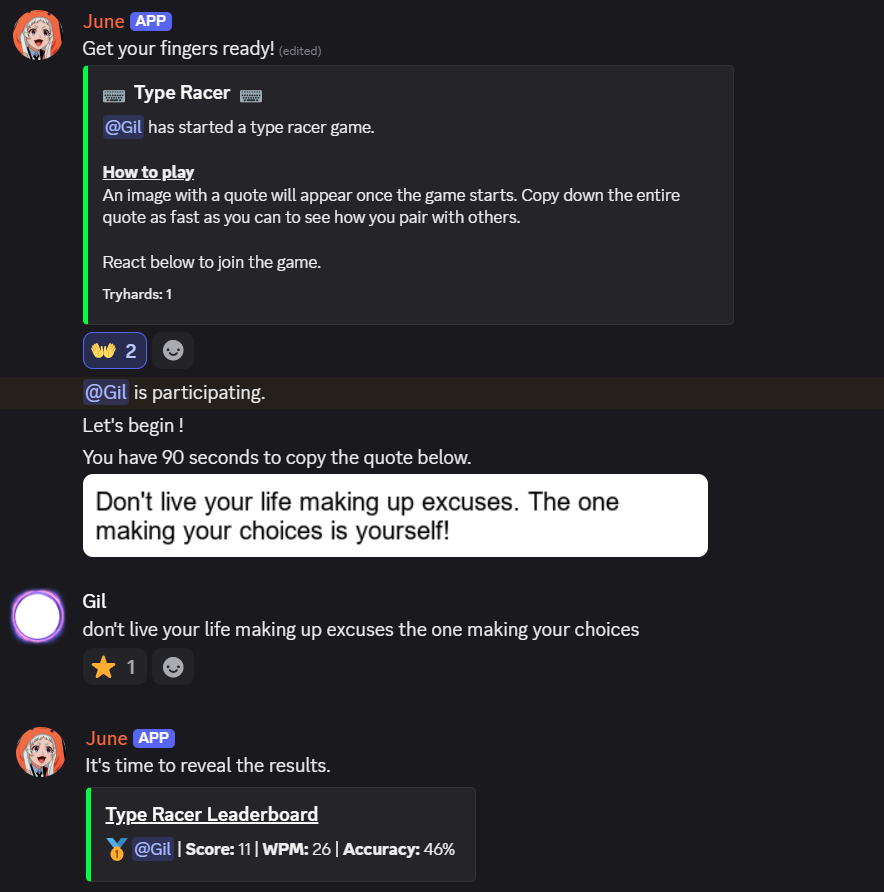Toggle the clapping hands reaction
Image resolution: width=884 pixels, height=892 pixels.
pyautogui.click(x=115, y=351)
